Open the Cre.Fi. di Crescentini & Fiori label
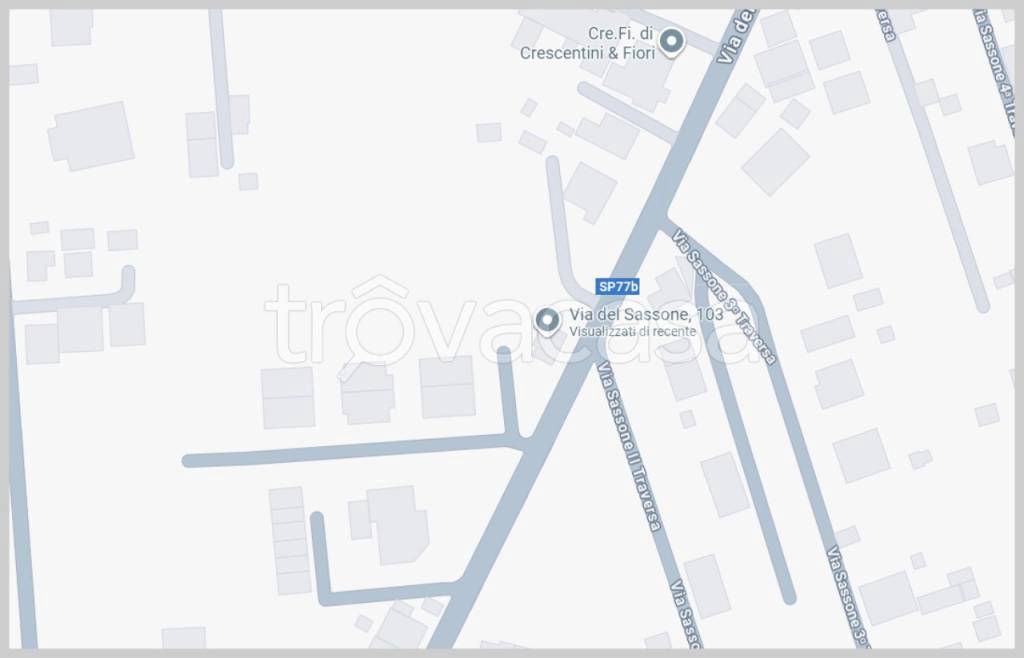 click(x=588, y=43)
